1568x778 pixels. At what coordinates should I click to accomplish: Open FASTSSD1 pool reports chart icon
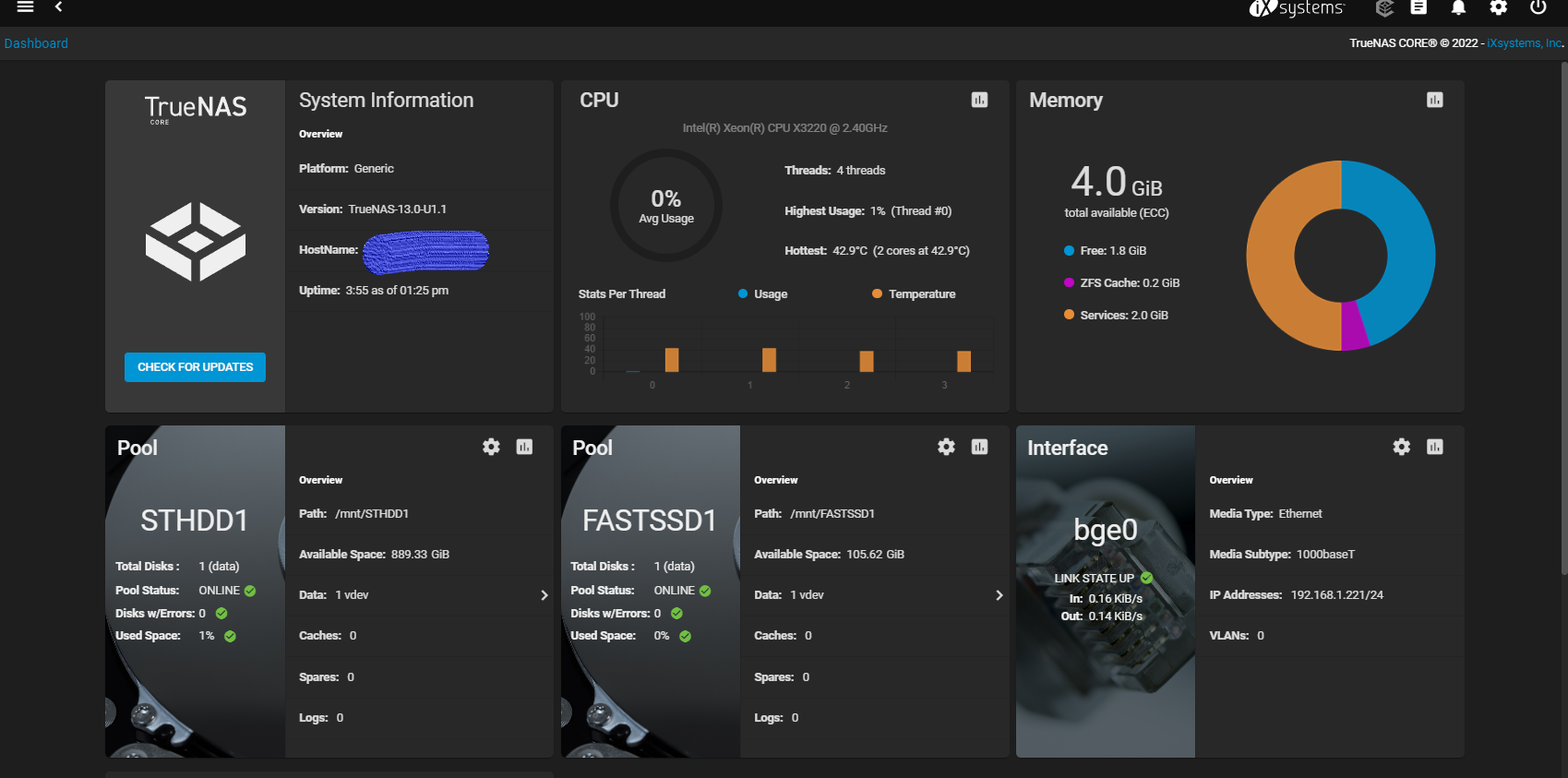(x=979, y=447)
